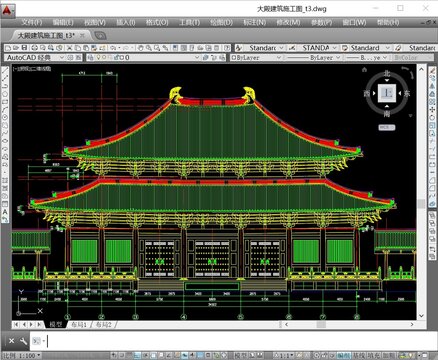Click the ViewCube 上 top face
438x360 pixels.
(387, 93)
